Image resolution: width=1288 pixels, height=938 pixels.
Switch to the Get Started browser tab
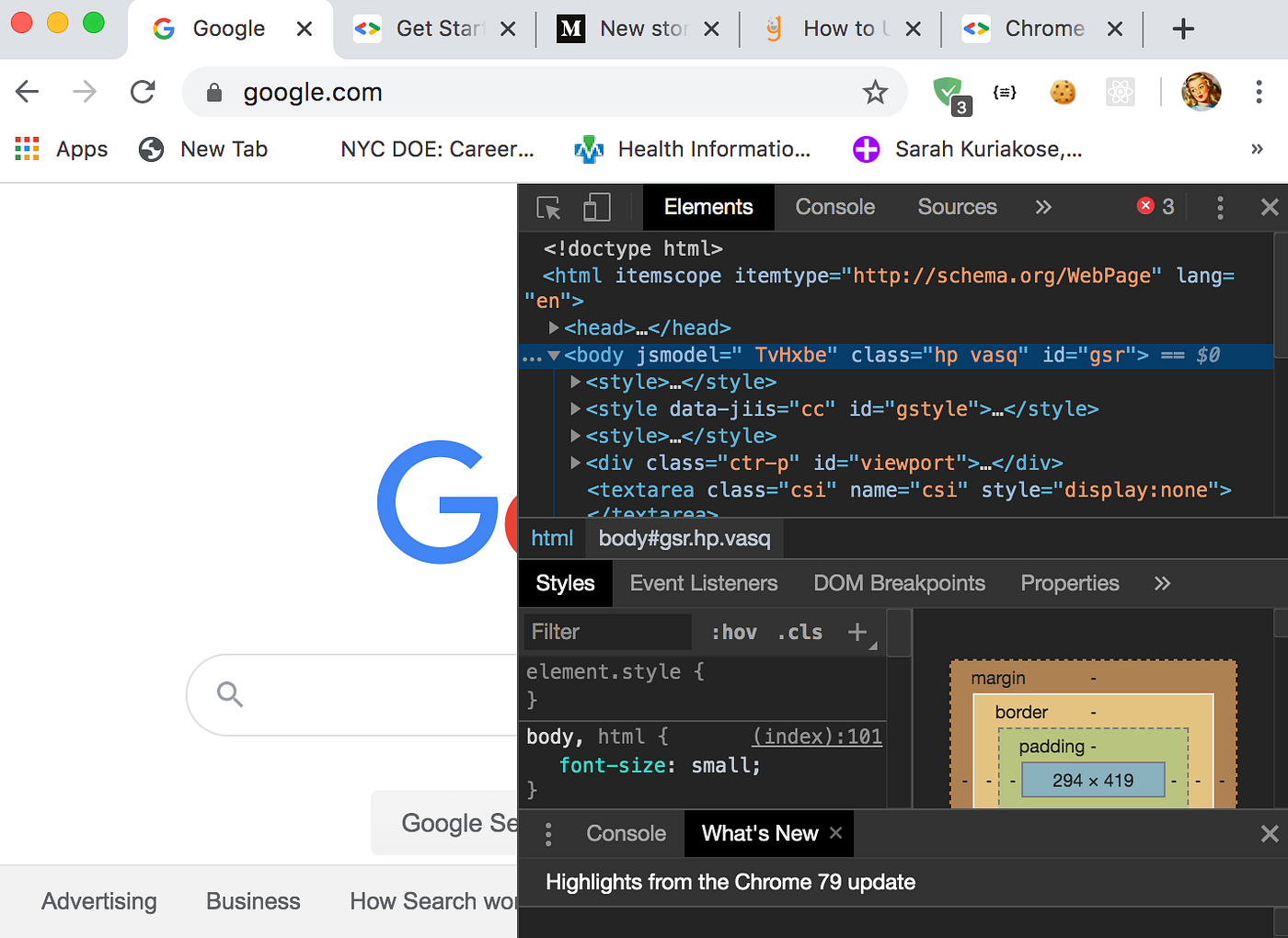pos(433,29)
